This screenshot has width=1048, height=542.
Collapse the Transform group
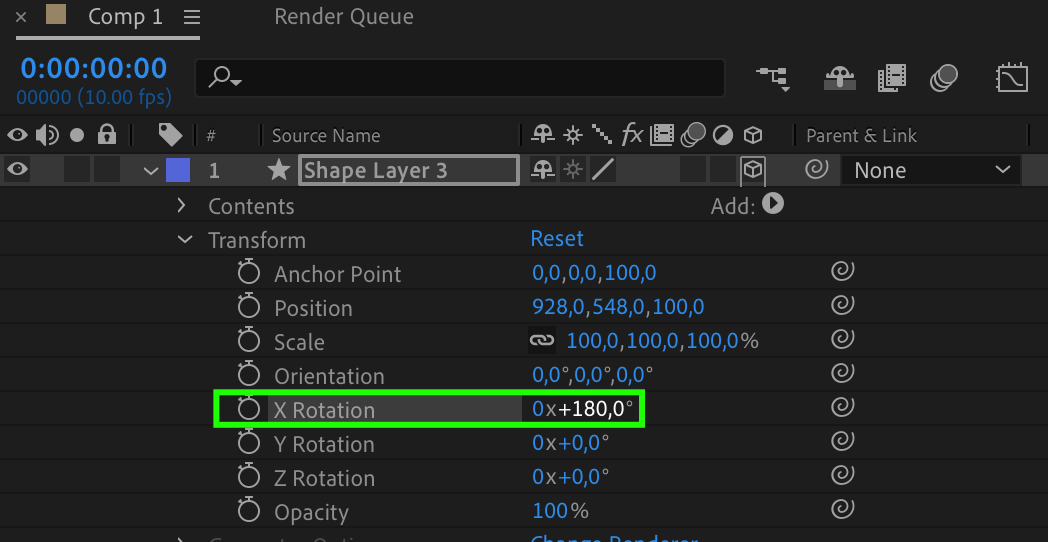coord(184,240)
